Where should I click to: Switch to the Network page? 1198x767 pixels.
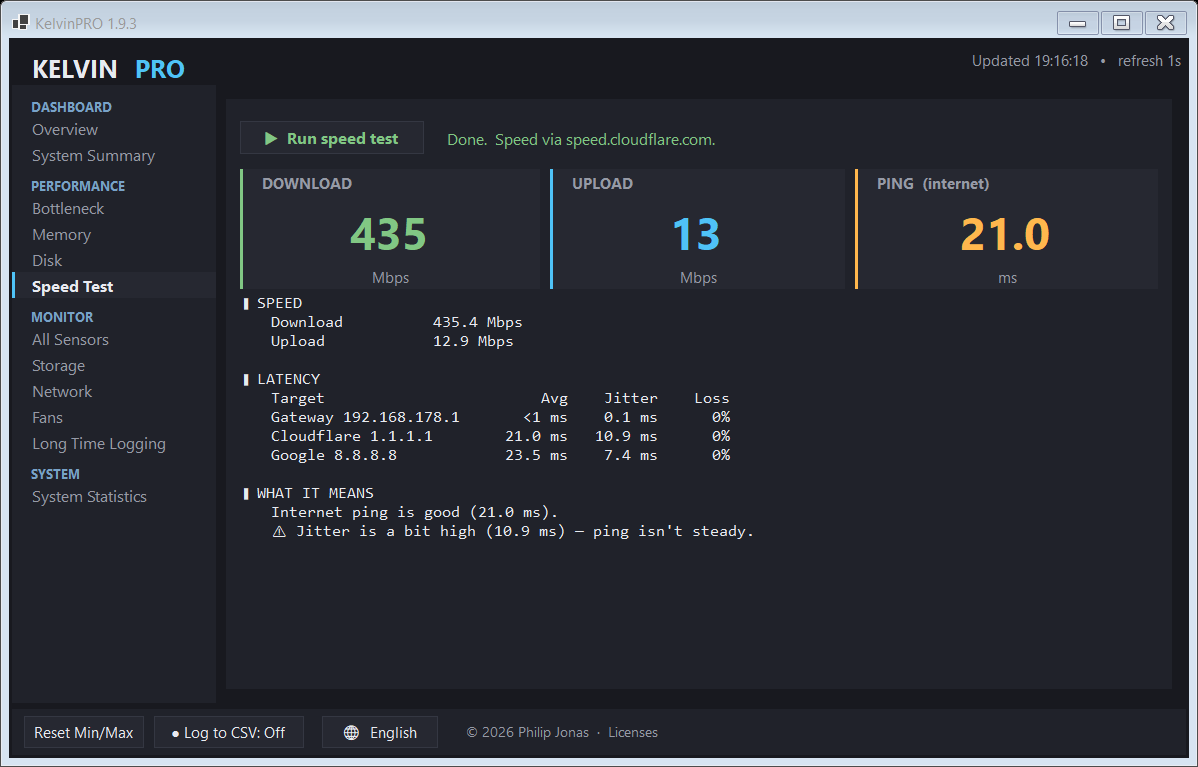(x=62, y=392)
